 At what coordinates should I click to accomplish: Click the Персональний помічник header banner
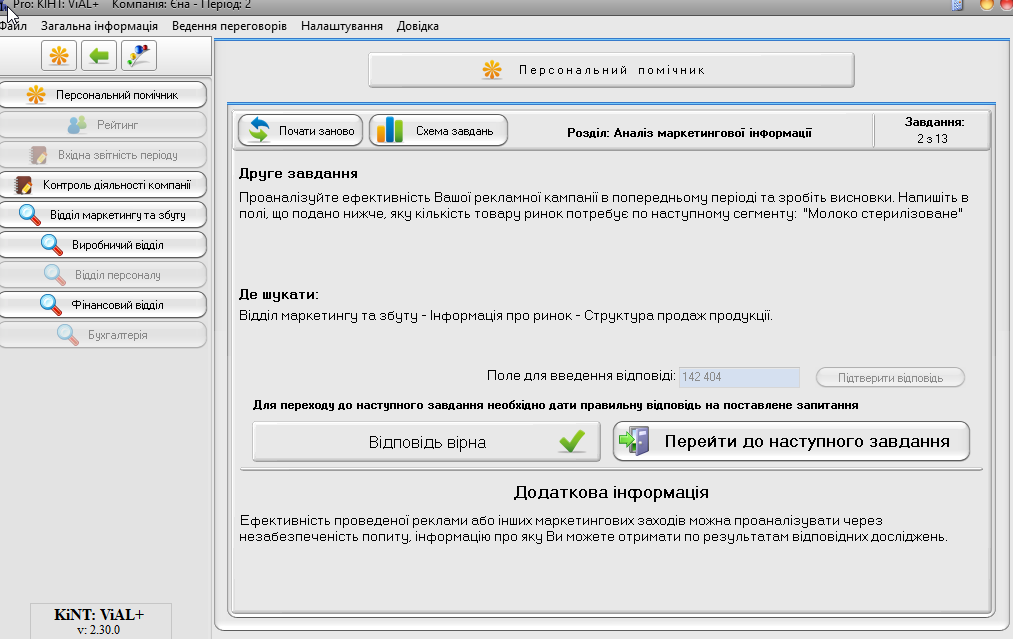pos(611,70)
